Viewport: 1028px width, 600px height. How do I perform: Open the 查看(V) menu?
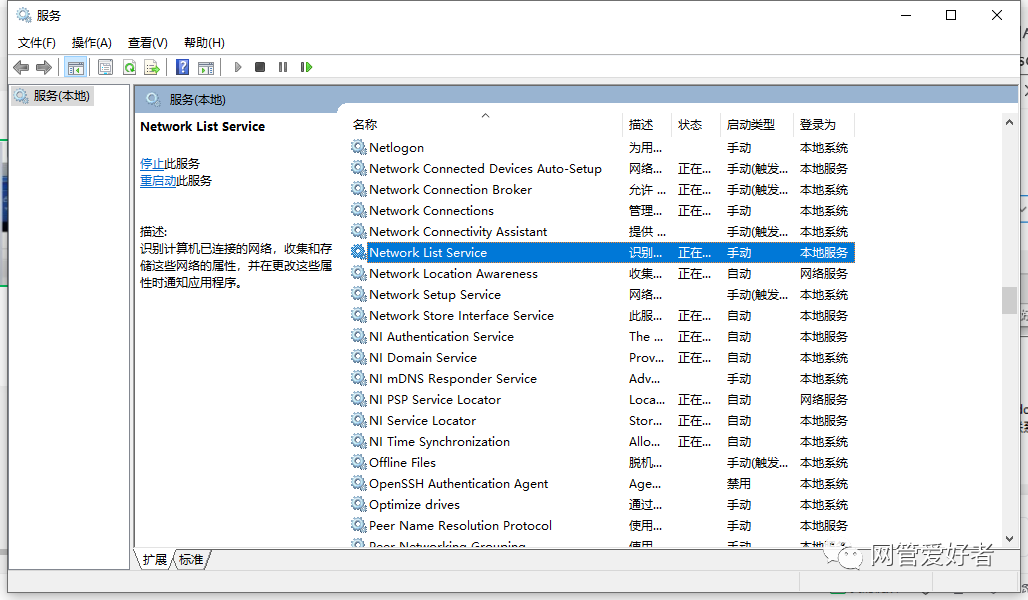148,43
